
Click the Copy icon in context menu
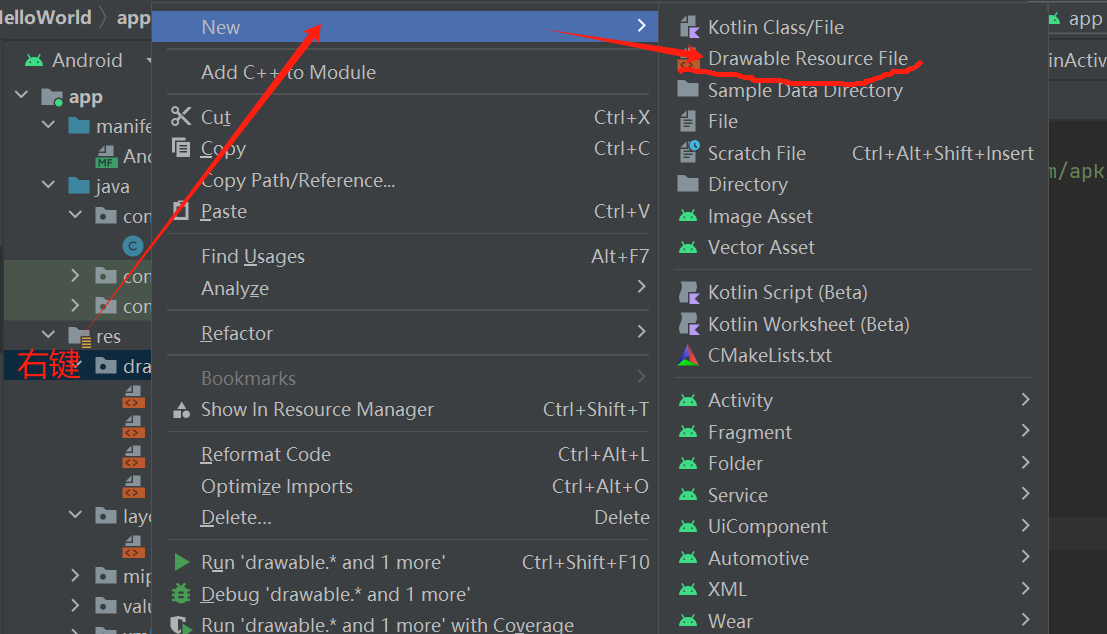[x=181, y=148]
